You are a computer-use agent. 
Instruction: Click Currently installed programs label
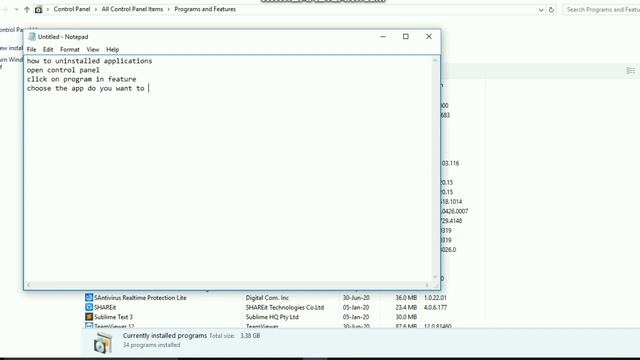(x=165, y=336)
